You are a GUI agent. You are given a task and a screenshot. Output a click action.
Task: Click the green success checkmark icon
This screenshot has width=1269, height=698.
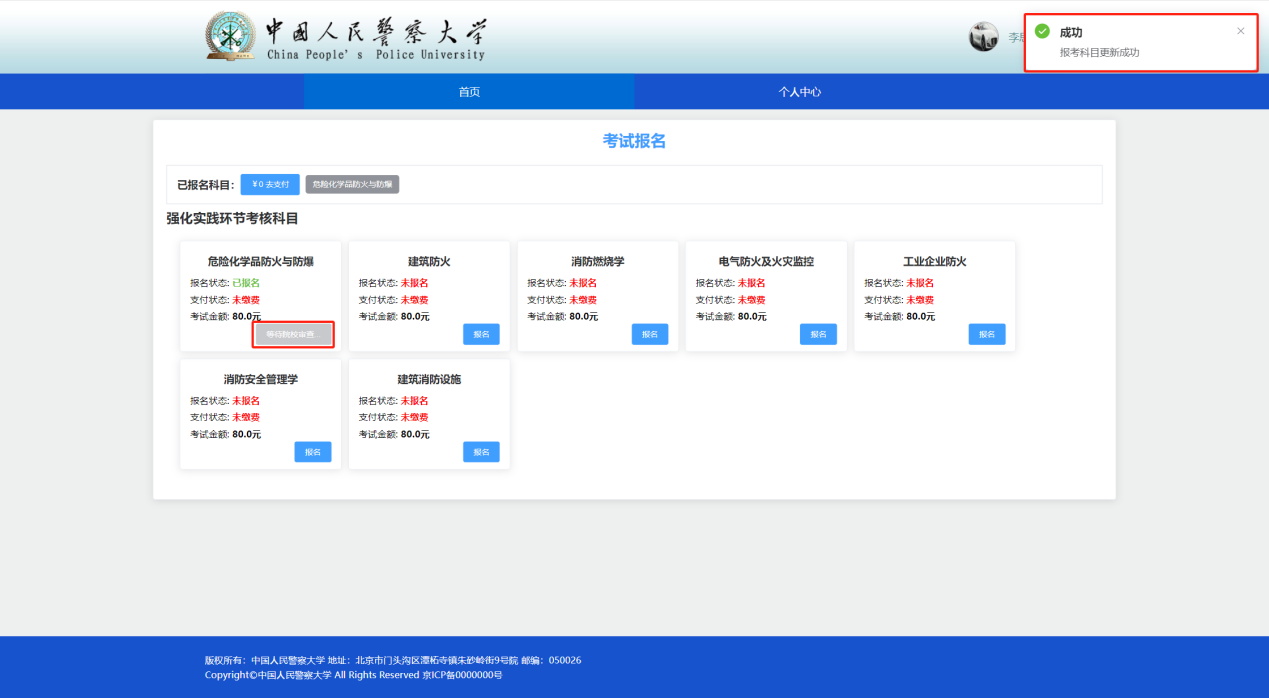pyautogui.click(x=1043, y=32)
